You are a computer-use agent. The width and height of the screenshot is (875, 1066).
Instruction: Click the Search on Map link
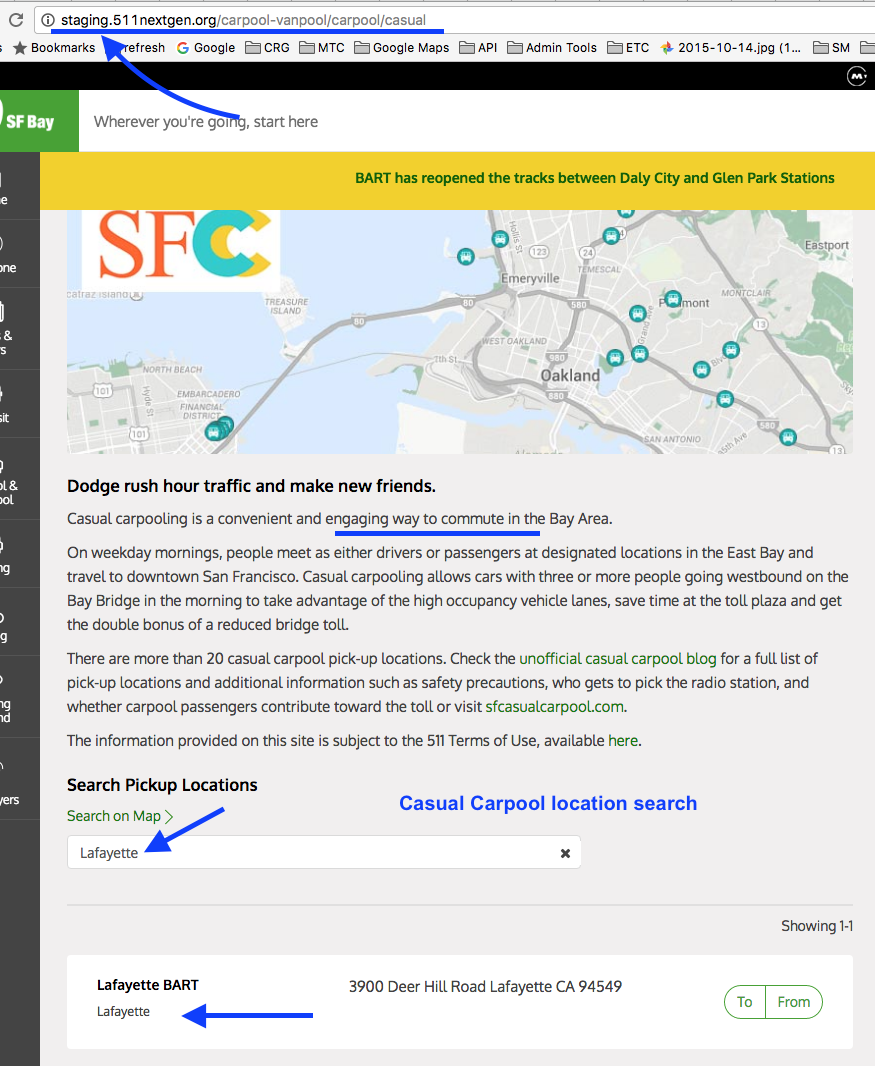click(x=114, y=816)
